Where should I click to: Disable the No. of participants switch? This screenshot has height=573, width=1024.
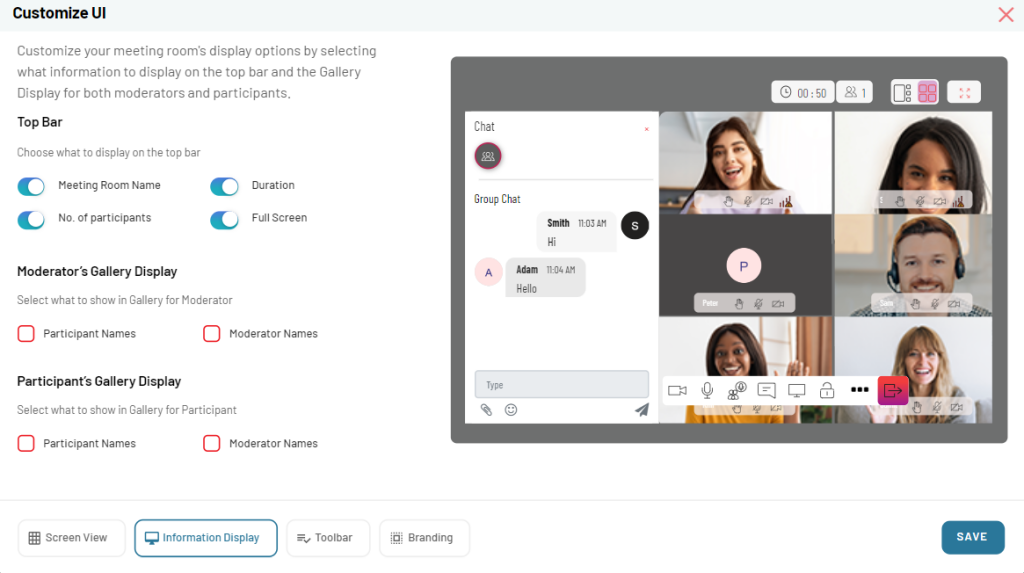point(31,219)
